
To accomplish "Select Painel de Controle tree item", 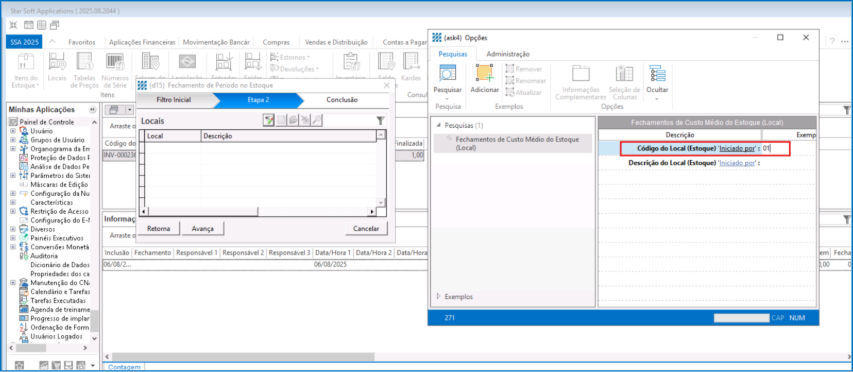I will 46,122.
